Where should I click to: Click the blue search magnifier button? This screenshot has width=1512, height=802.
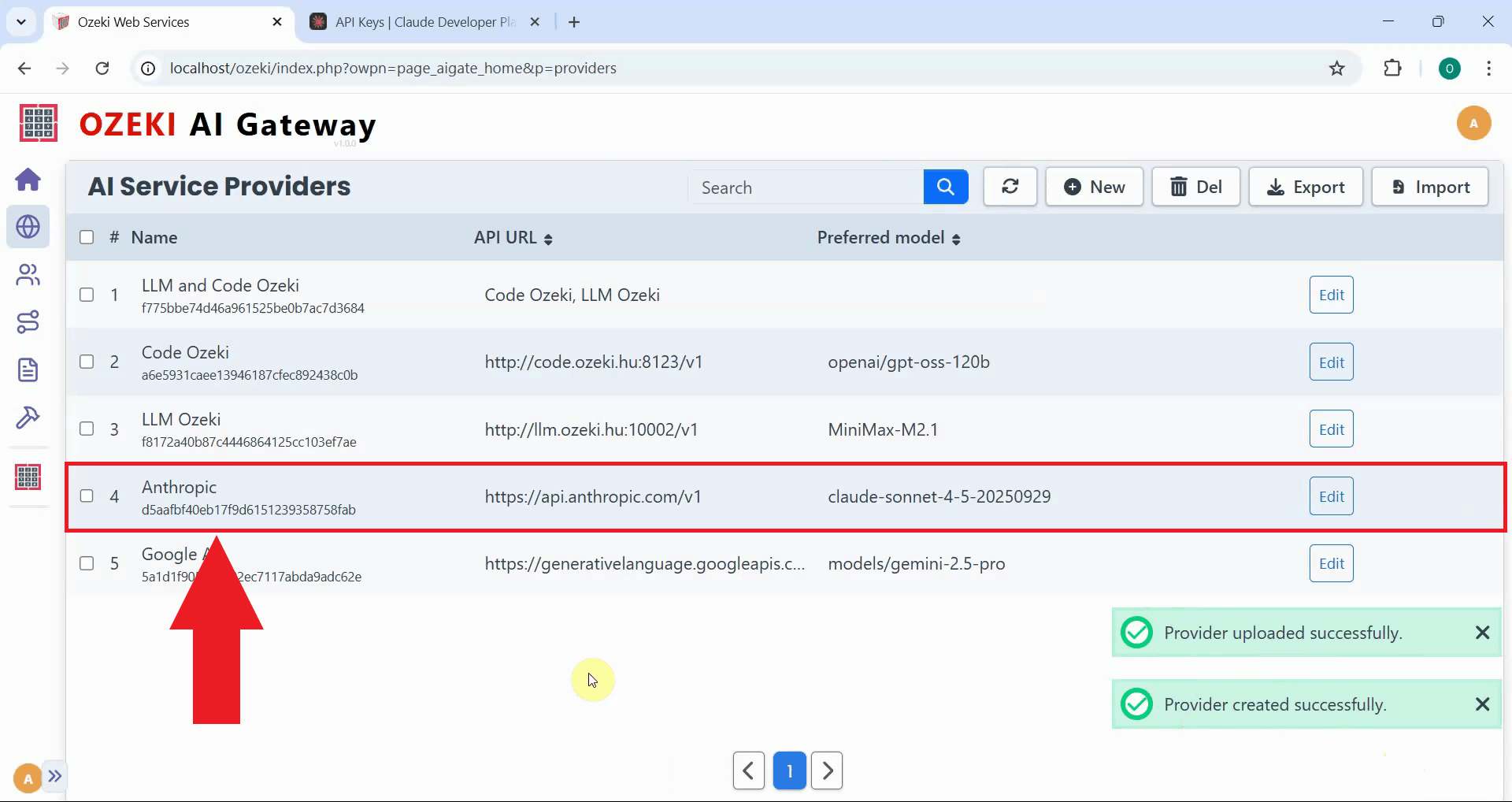[x=945, y=188]
